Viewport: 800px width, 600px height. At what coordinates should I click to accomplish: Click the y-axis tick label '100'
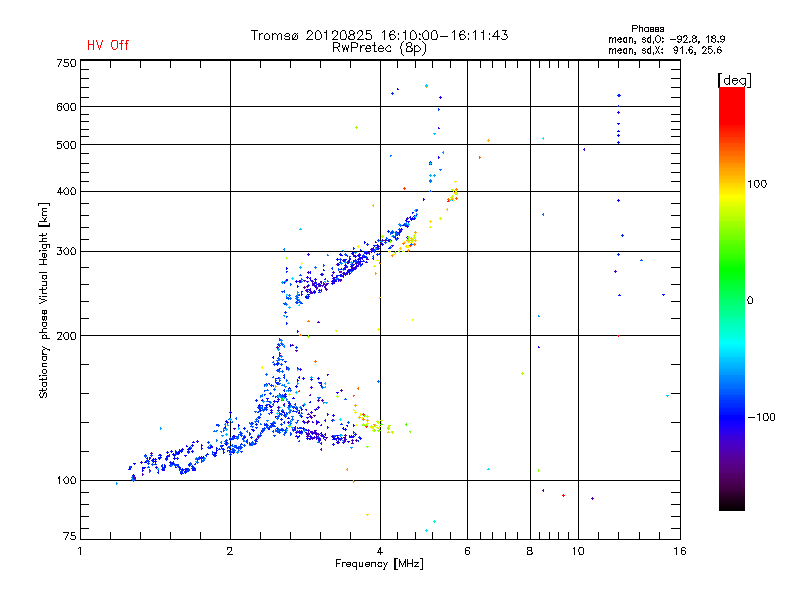point(66,481)
